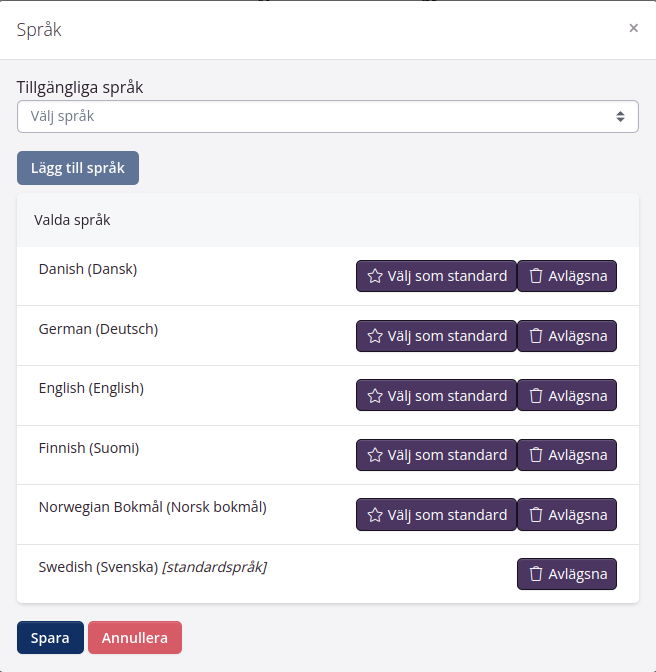Image resolution: width=656 pixels, height=672 pixels.
Task: Cancel with the Annullera button
Action: click(x=135, y=638)
